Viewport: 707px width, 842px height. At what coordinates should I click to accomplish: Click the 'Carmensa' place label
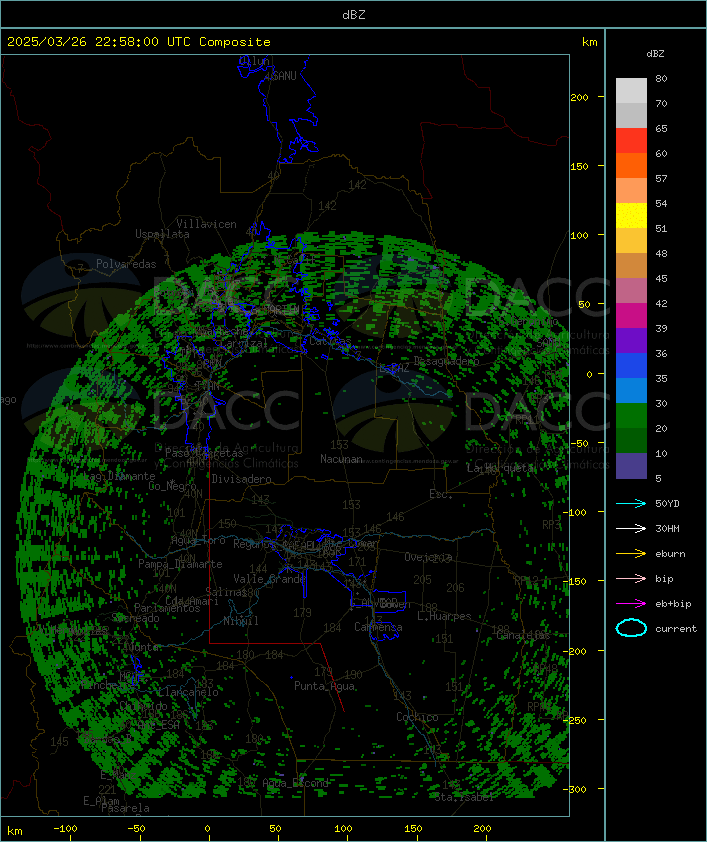pyautogui.click(x=378, y=627)
